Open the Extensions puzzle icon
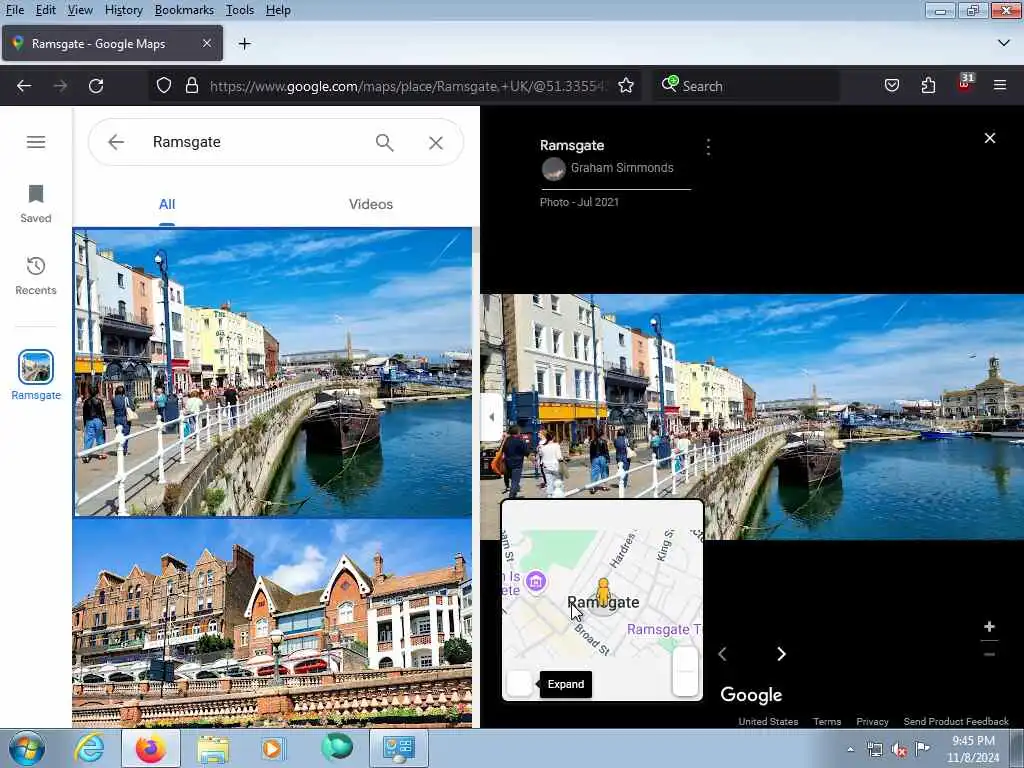1024x768 pixels. [928, 86]
